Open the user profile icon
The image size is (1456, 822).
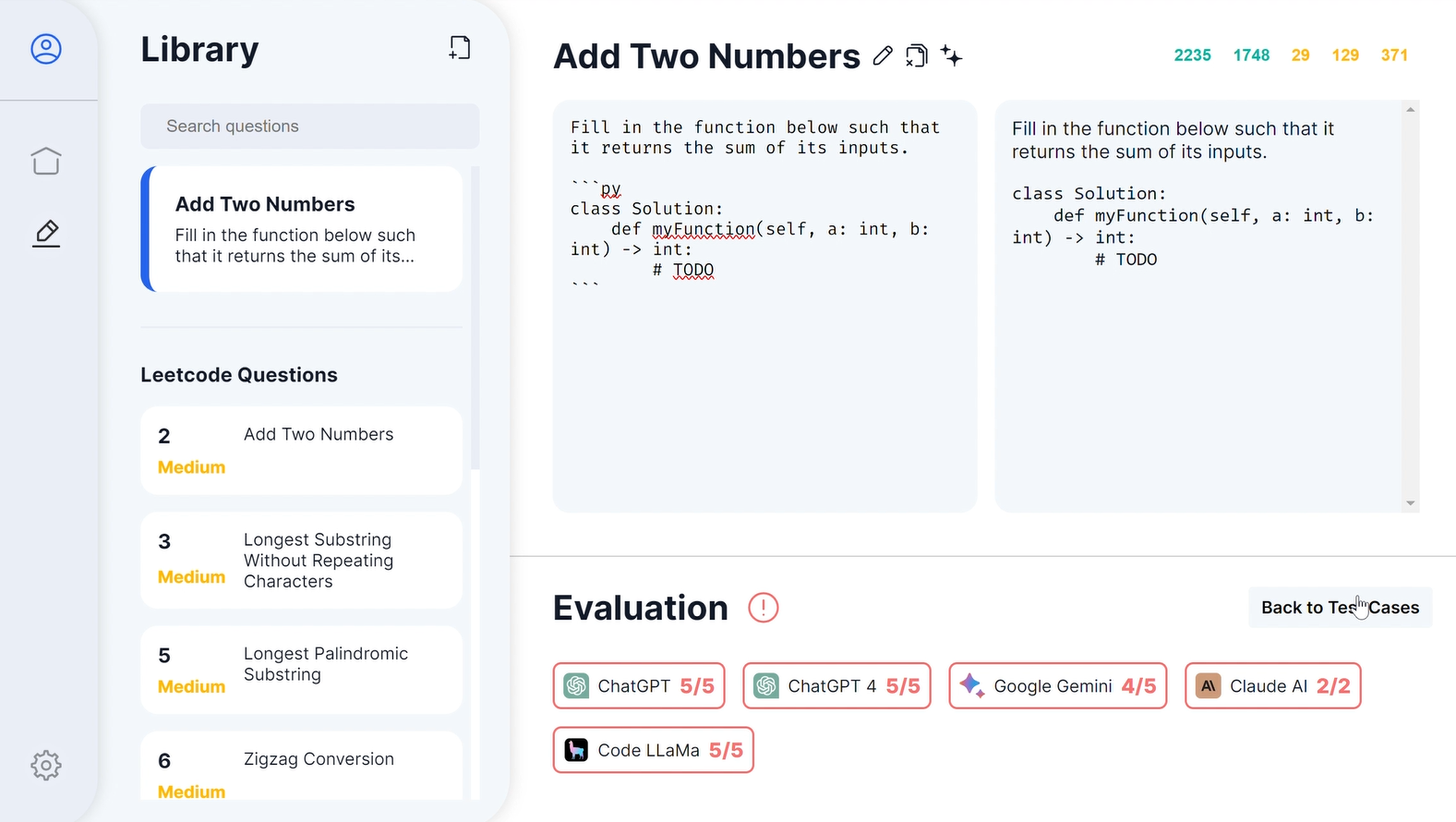pyautogui.click(x=46, y=48)
